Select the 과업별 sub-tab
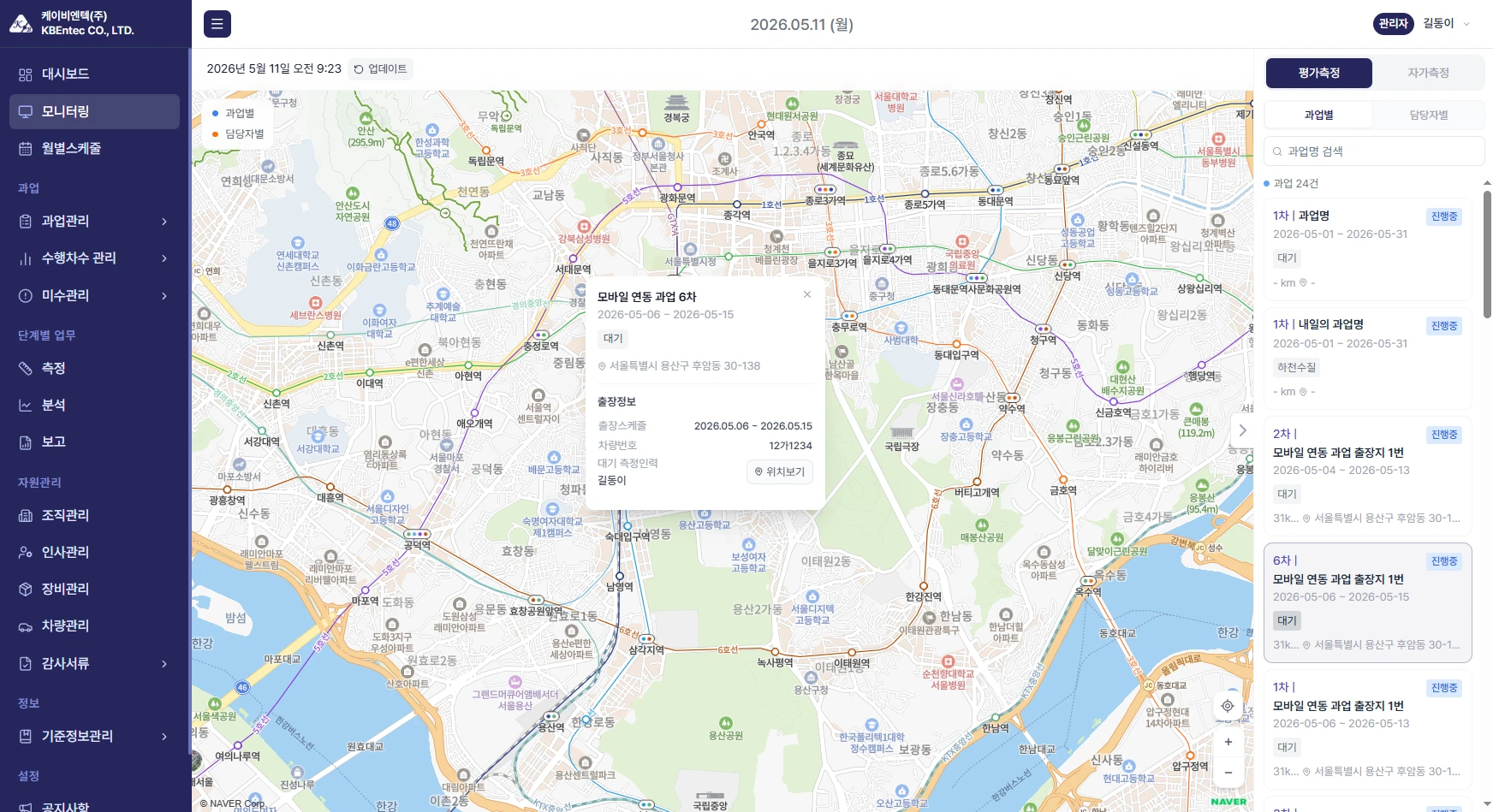Image resolution: width=1493 pixels, height=812 pixels. coord(1318,115)
